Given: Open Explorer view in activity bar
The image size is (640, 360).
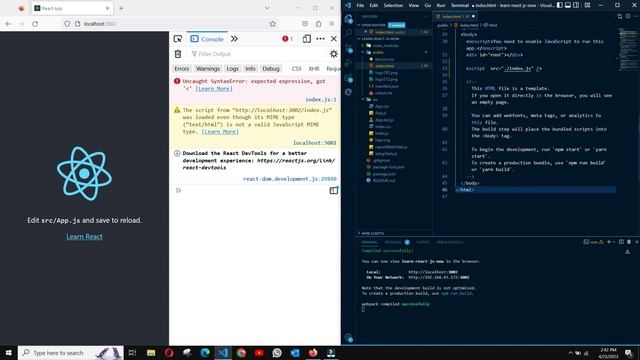Looking at the screenshot, I should 349,18.
